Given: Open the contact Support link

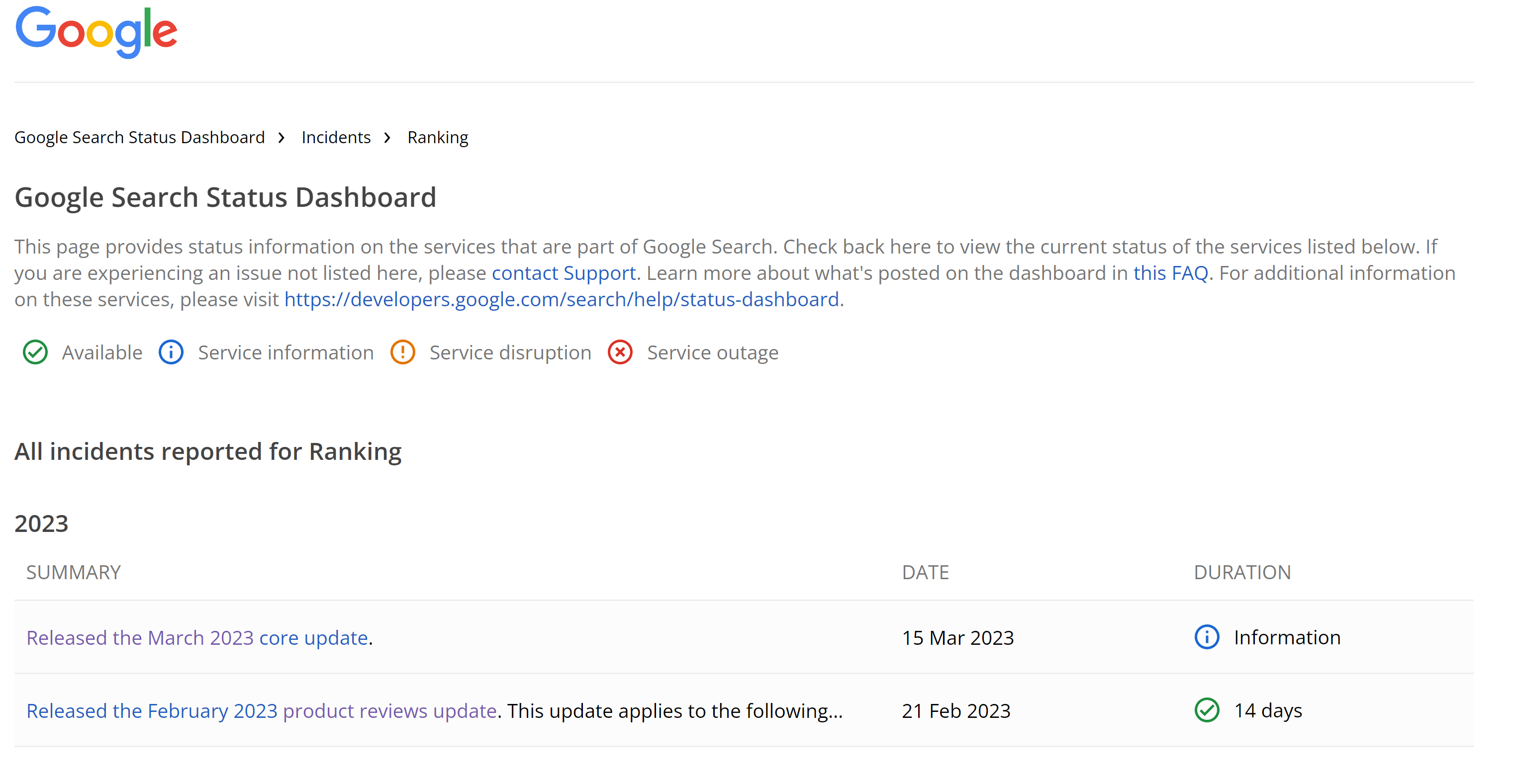Looking at the screenshot, I should click(x=564, y=272).
